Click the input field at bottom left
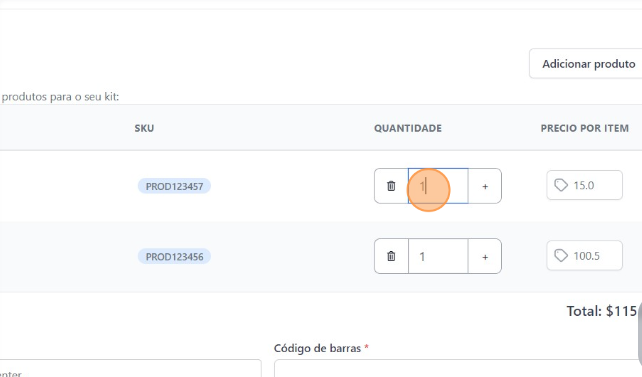Screen dimensions: 642x377 tap(131, 368)
